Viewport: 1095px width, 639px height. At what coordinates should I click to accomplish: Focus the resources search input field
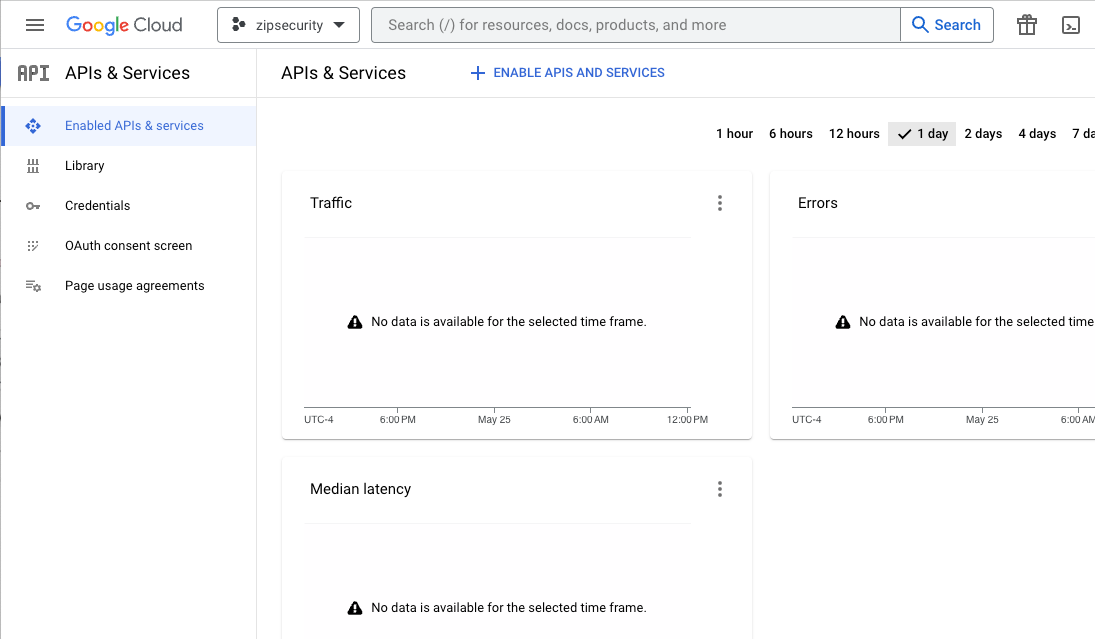tap(635, 25)
